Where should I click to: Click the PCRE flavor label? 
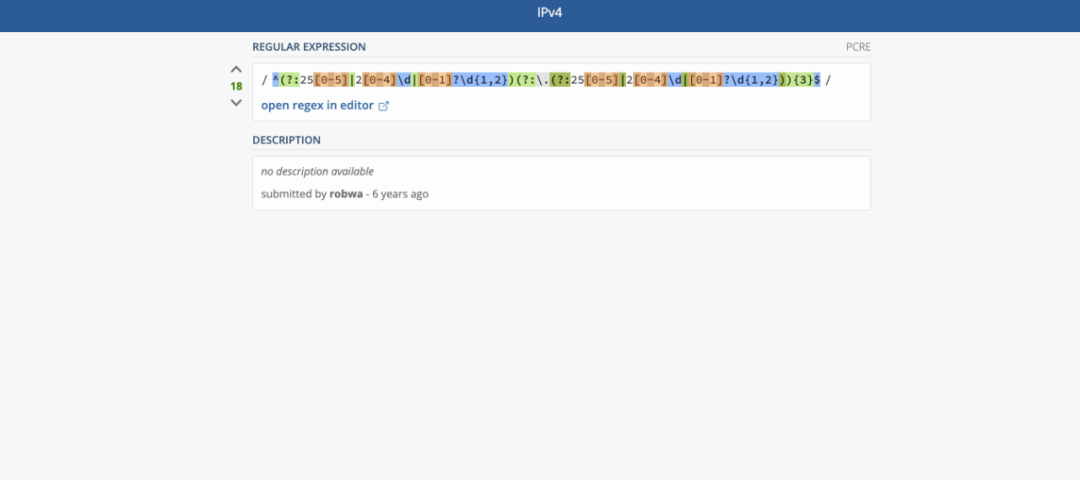[858, 47]
